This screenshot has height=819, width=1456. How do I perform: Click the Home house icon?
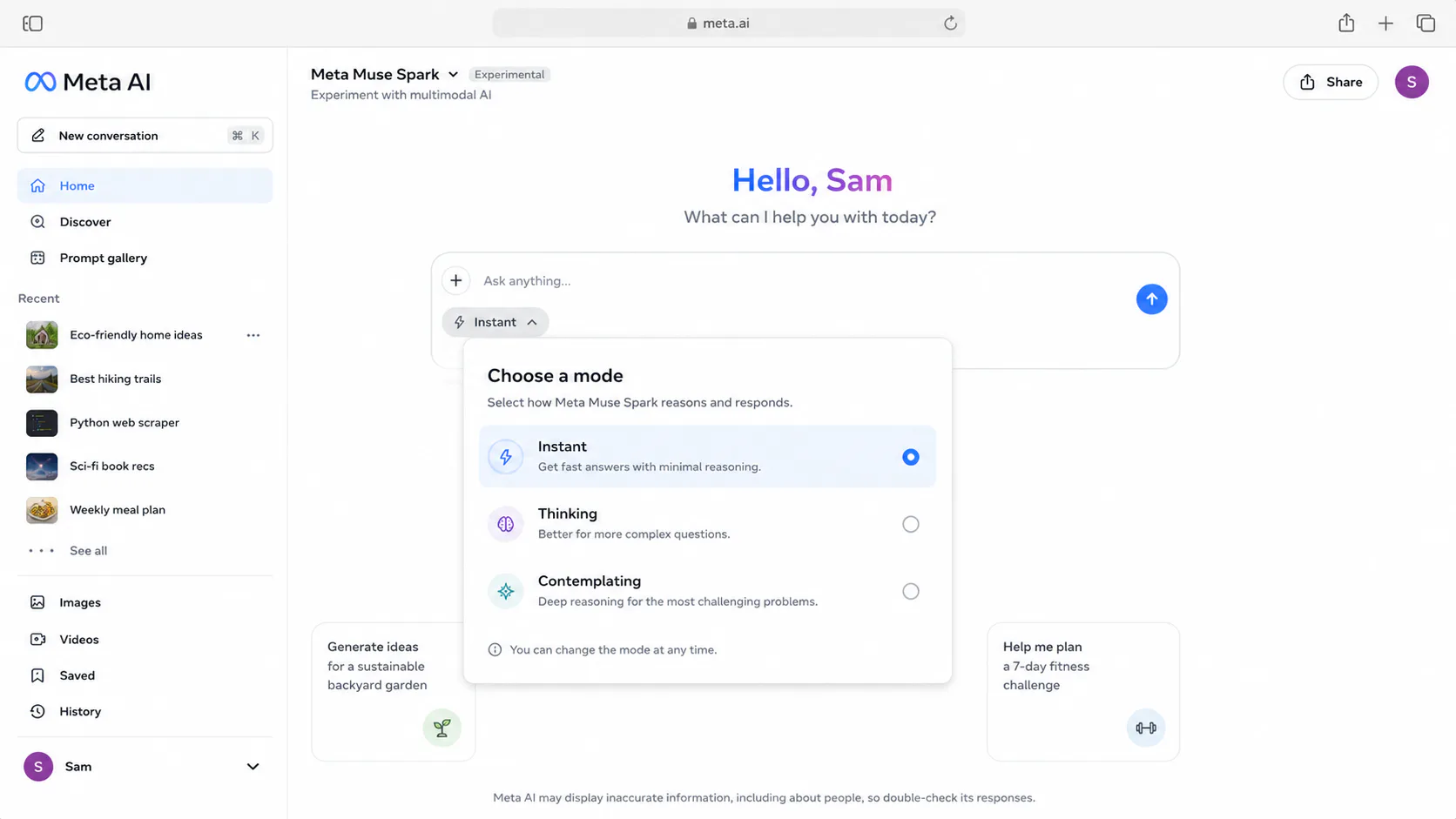(37, 185)
